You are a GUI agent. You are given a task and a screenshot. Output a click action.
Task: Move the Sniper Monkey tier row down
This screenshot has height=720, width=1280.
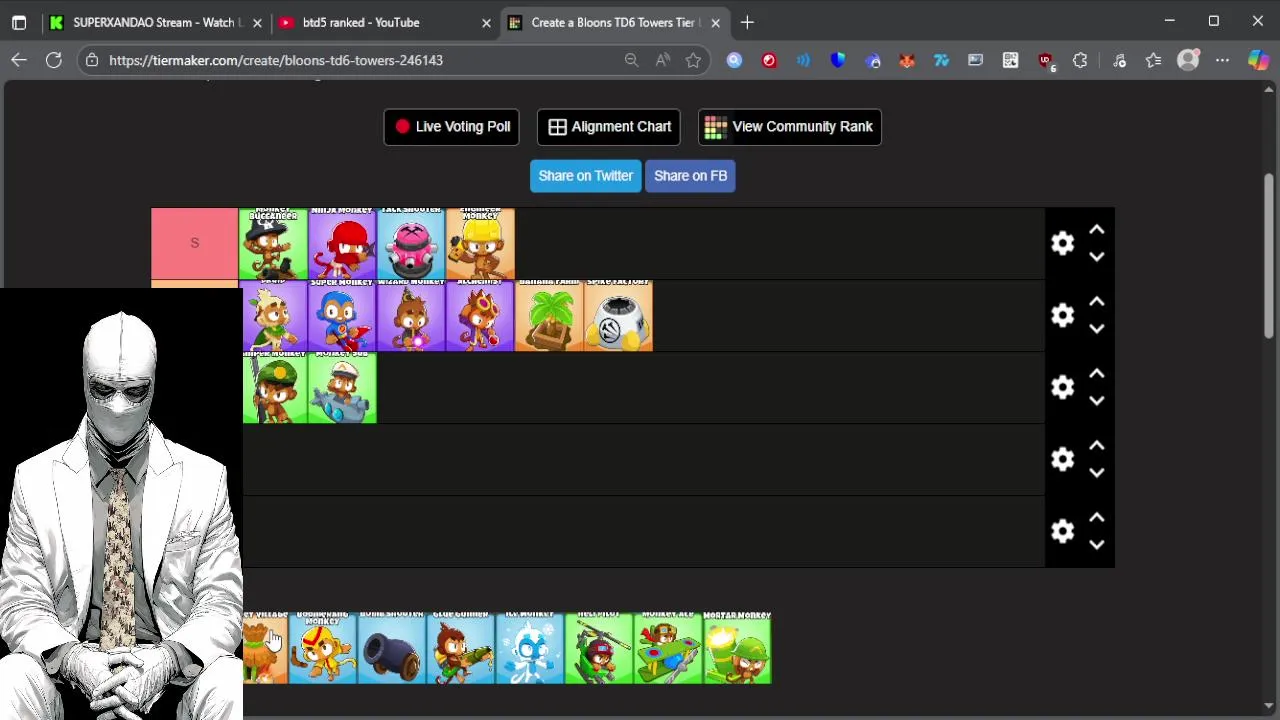click(x=1096, y=401)
